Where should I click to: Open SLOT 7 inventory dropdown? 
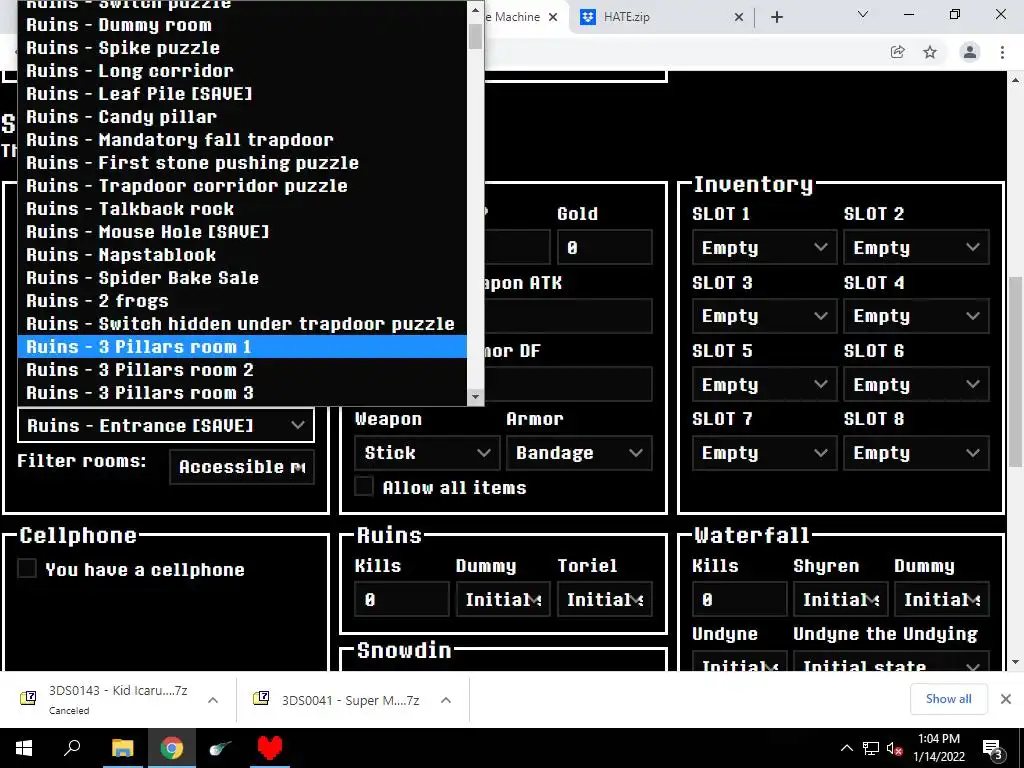[x=764, y=453]
